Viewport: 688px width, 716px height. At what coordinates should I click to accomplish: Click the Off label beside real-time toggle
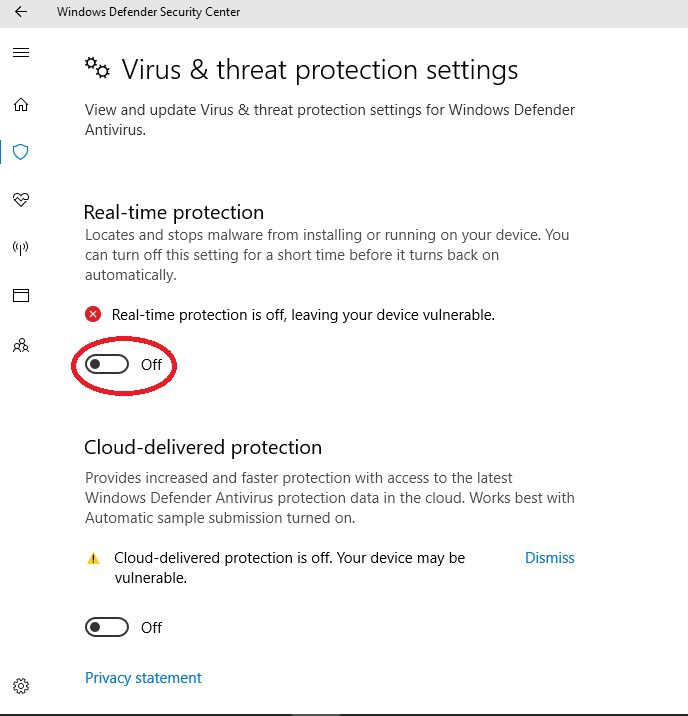click(x=151, y=364)
